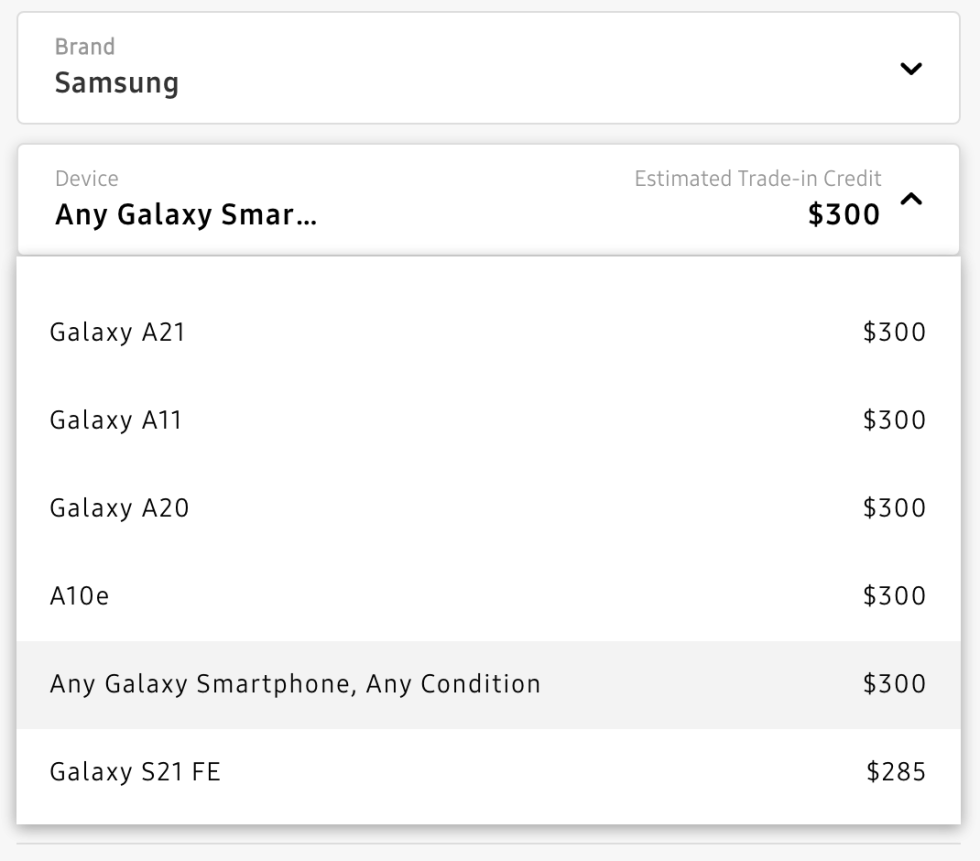Click the $300 amount on the A10e row
The image size is (980, 861).
894,596
